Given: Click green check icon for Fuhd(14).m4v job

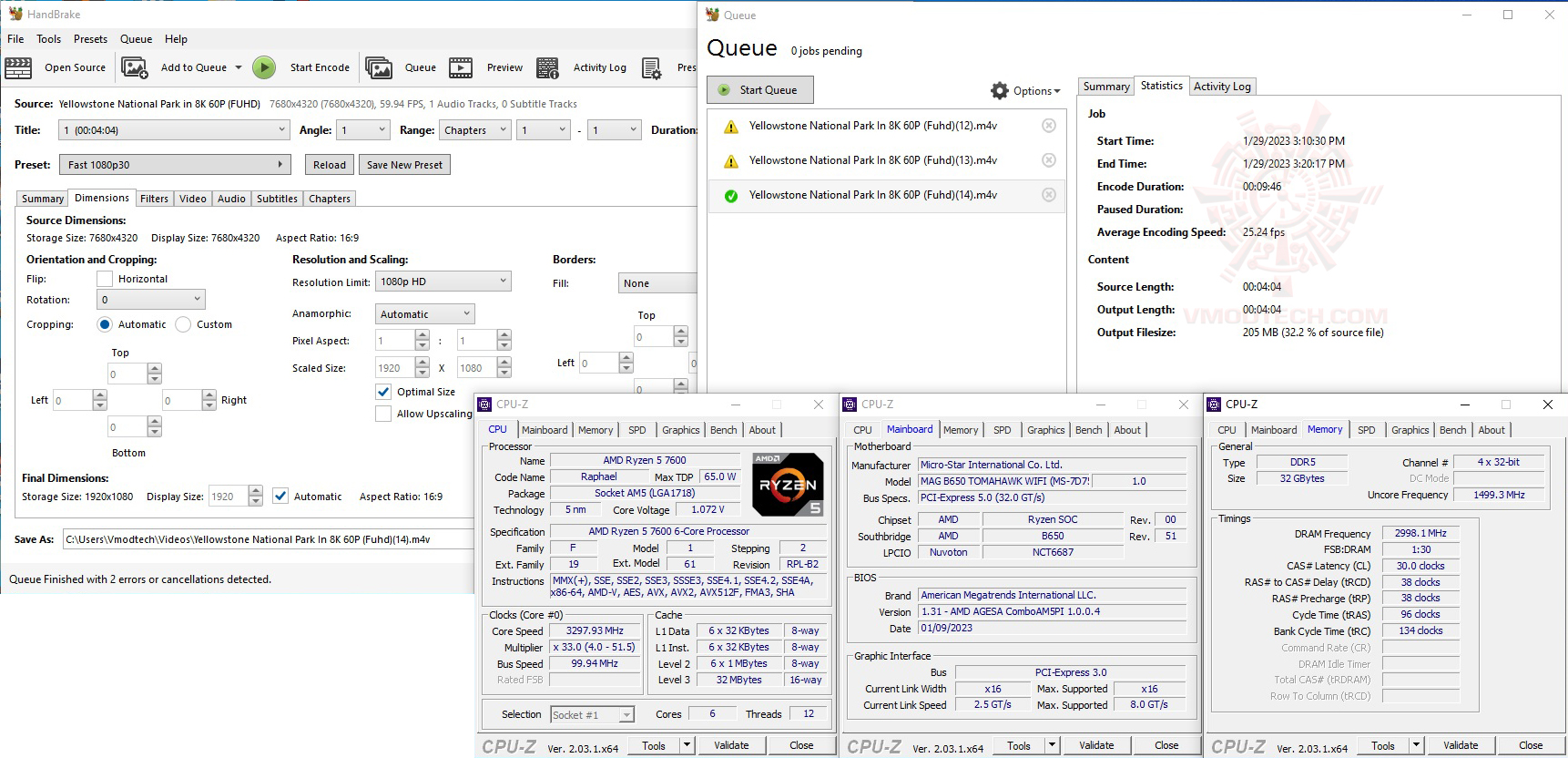Looking at the screenshot, I should pos(731,196).
